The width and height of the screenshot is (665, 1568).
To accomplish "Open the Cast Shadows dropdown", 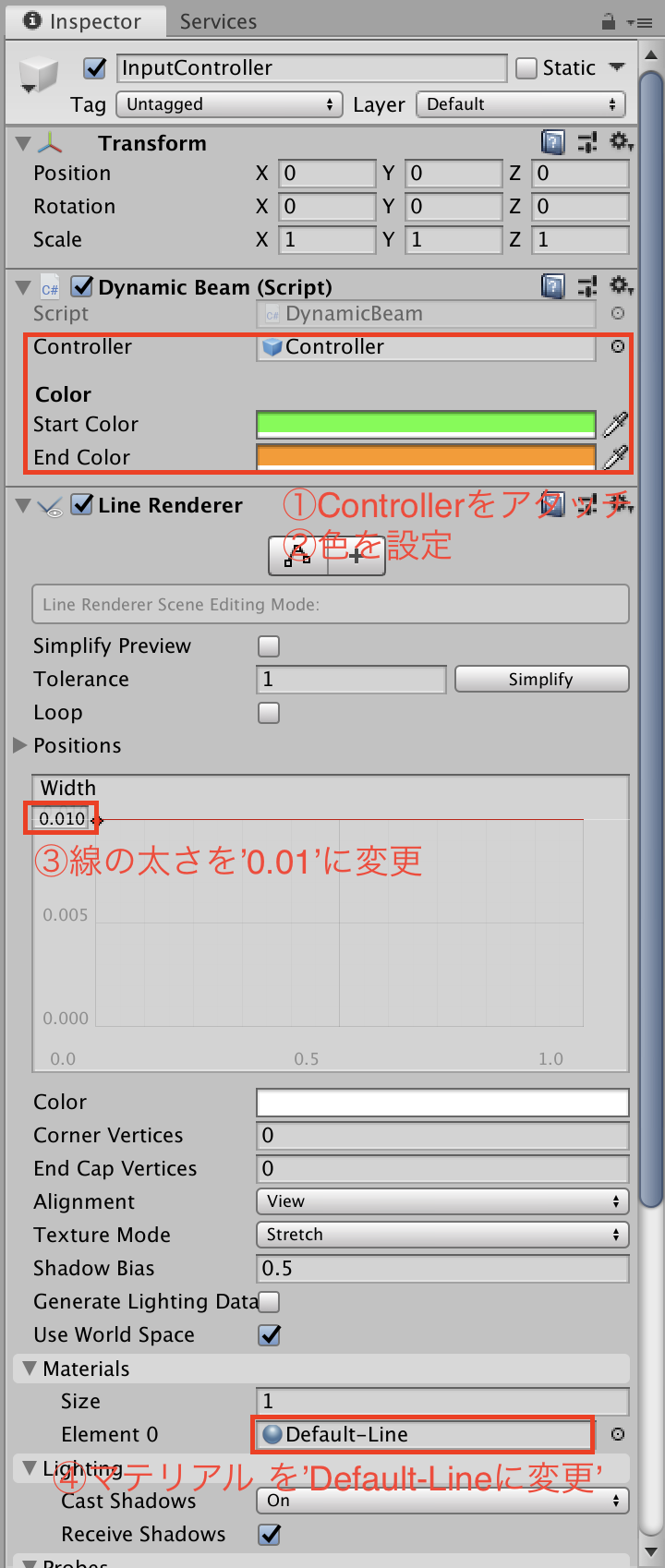I will pyautogui.click(x=442, y=1501).
